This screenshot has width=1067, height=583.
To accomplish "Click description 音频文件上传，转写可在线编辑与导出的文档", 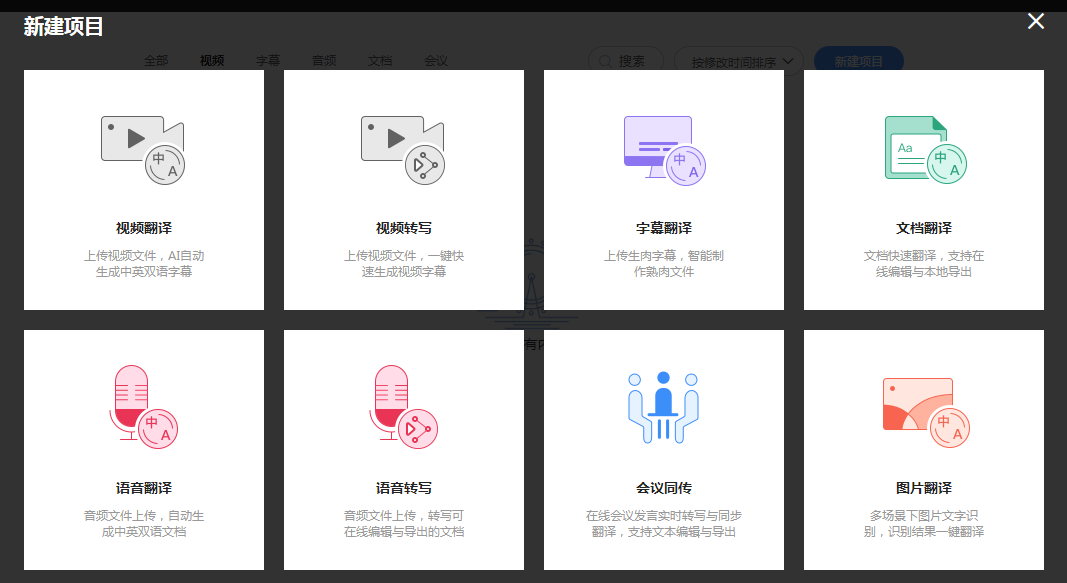I will pyautogui.click(x=404, y=523).
